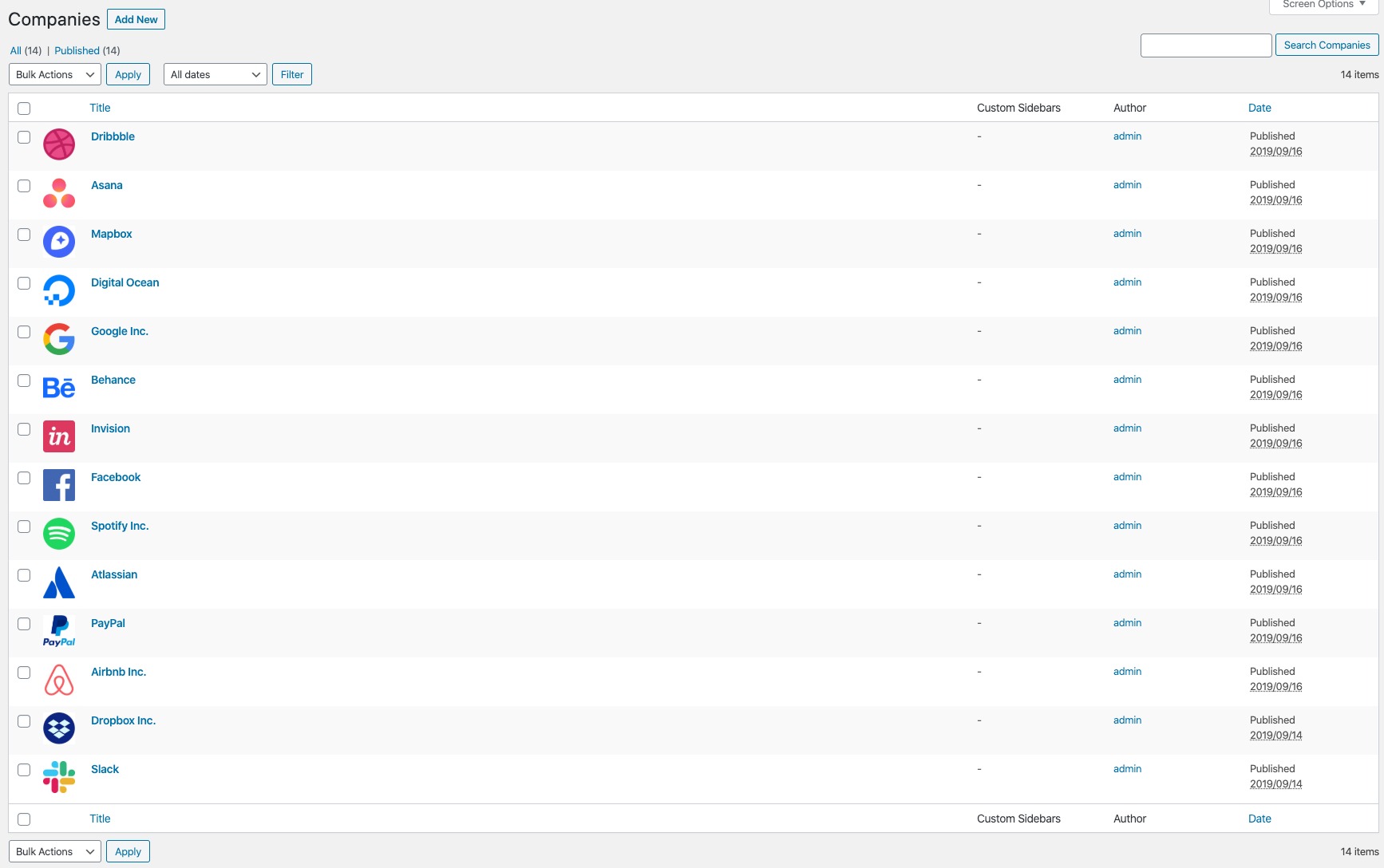
Task: Click the Add New button
Action: 136,19
